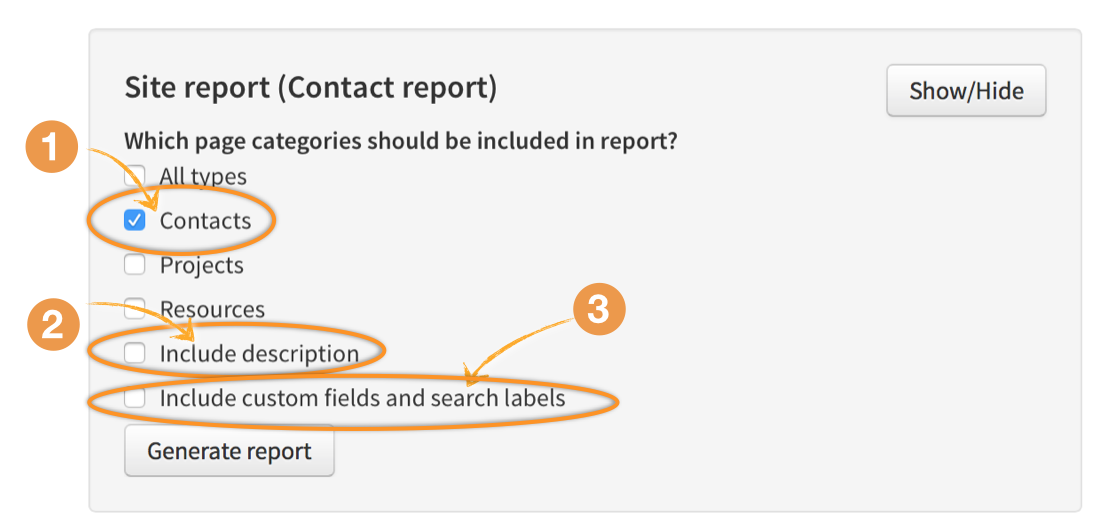Image resolution: width=1116 pixels, height=532 pixels.
Task: Tick the Projects checkbox
Action: pyautogui.click(x=135, y=265)
